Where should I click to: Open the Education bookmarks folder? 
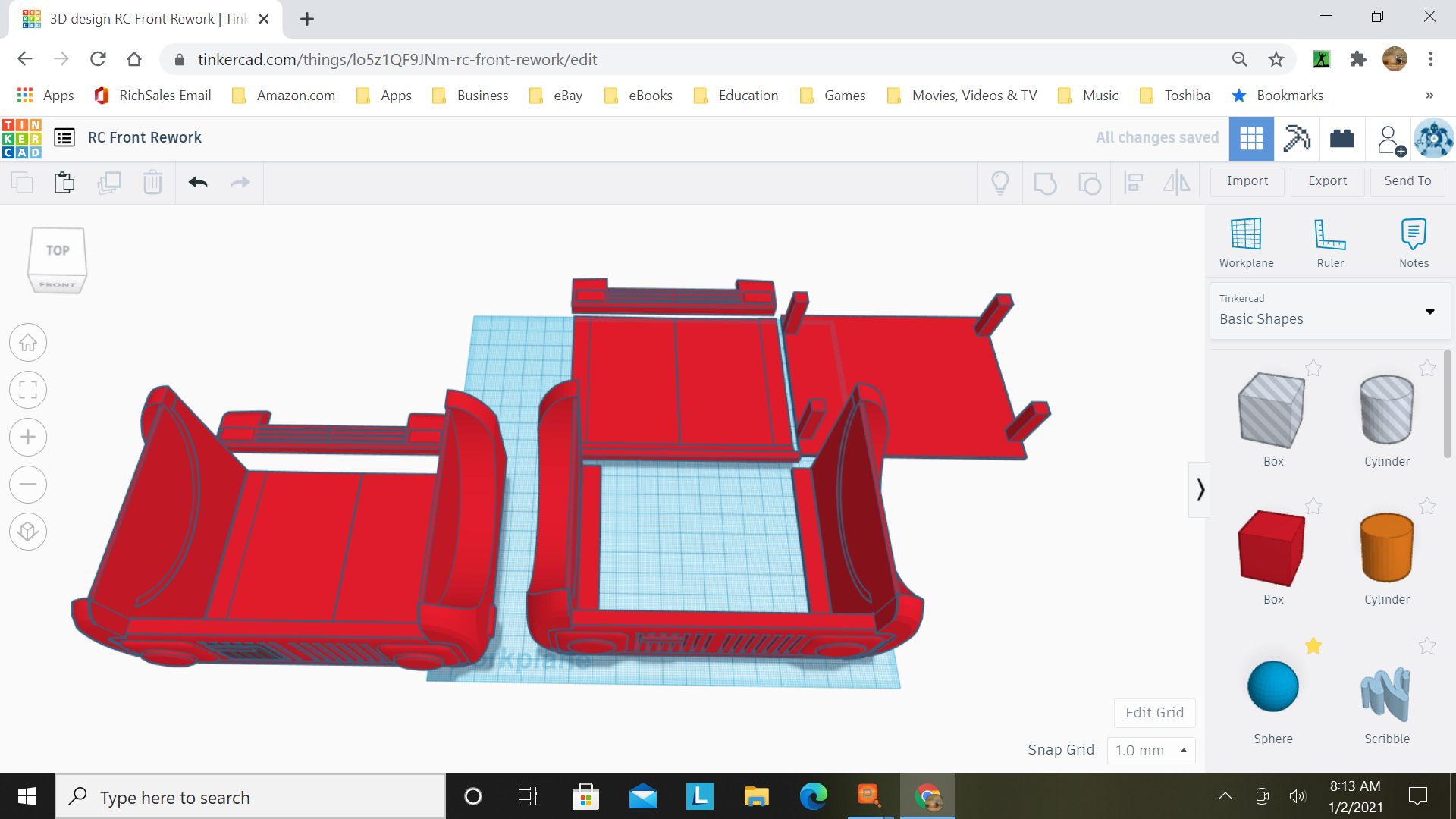748,96
